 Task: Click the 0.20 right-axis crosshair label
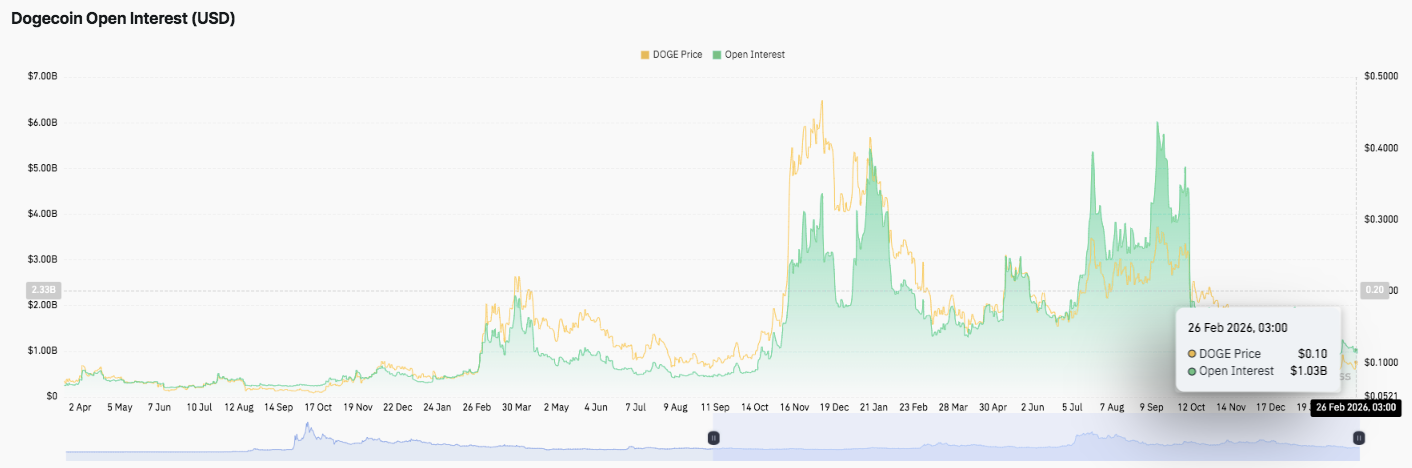(1372, 290)
